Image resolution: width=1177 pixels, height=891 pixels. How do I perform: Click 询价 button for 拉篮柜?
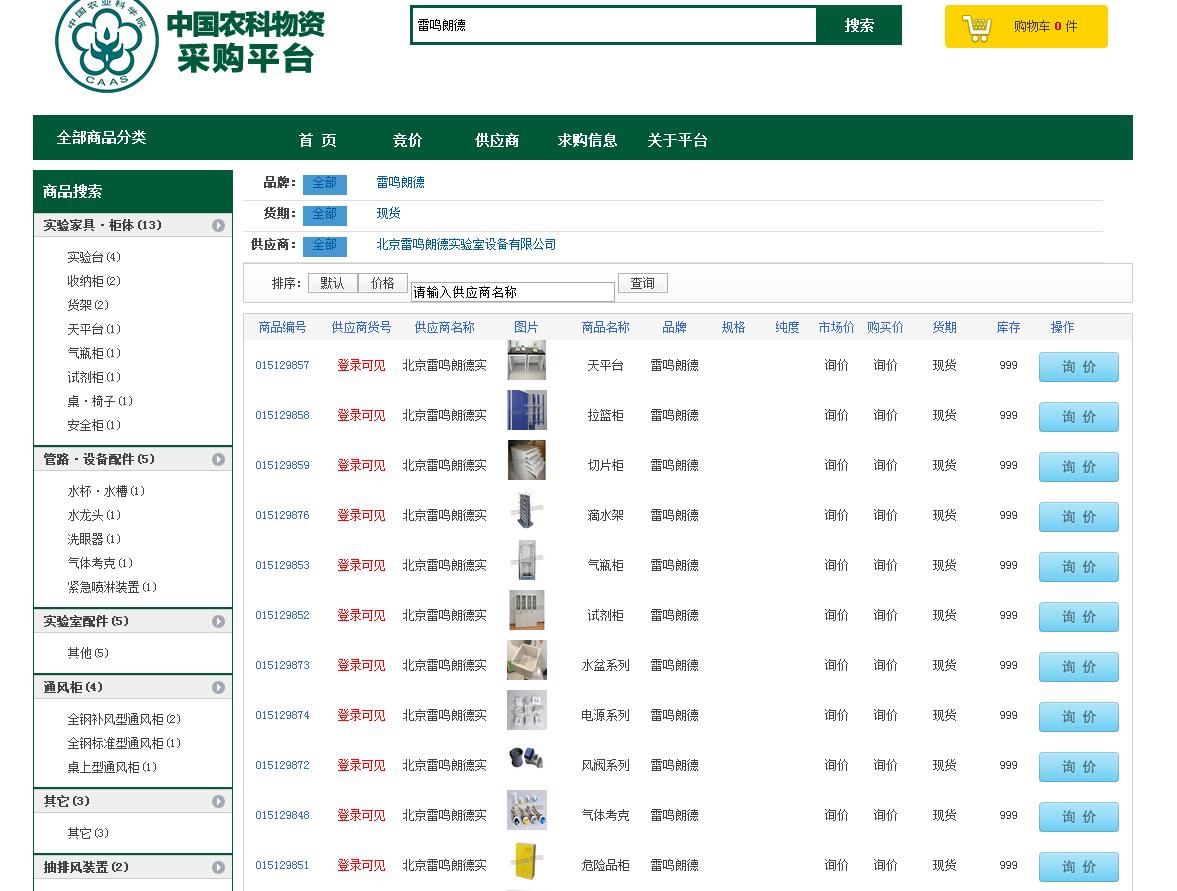[x=1079, y=417]
